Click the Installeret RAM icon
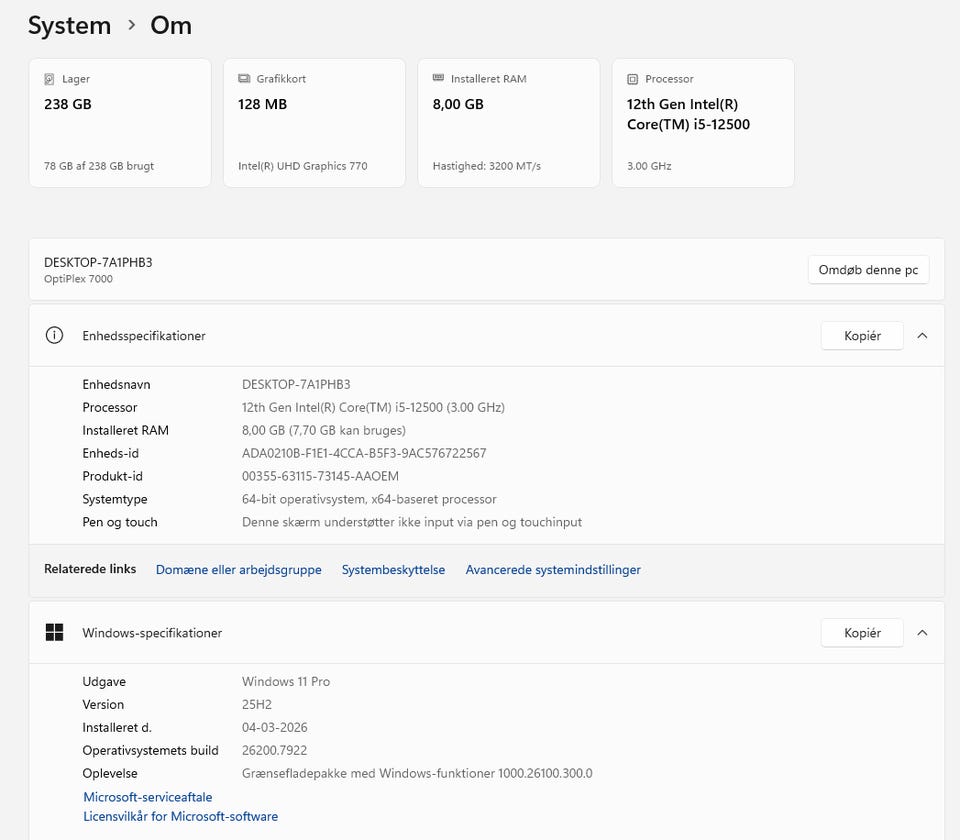Screen dimensions: 960x840 pos(438,79)
